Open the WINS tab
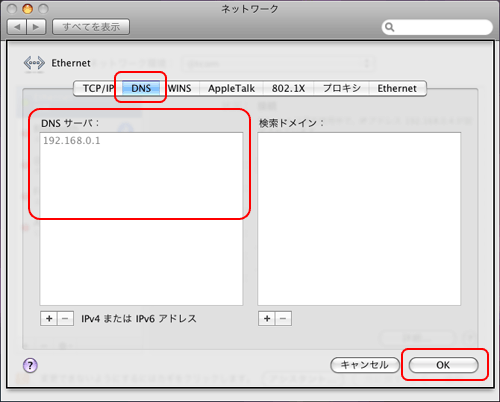Screen dimensions: 500x402 (180, 88)
